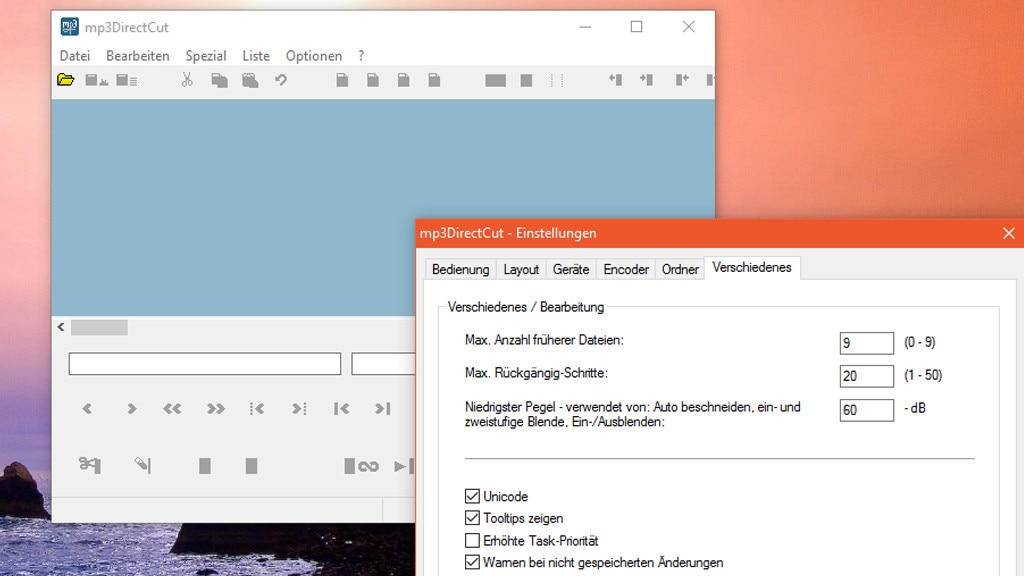Open the question mark help menu
Screen dimensions: 1024x576
(361, 56)
